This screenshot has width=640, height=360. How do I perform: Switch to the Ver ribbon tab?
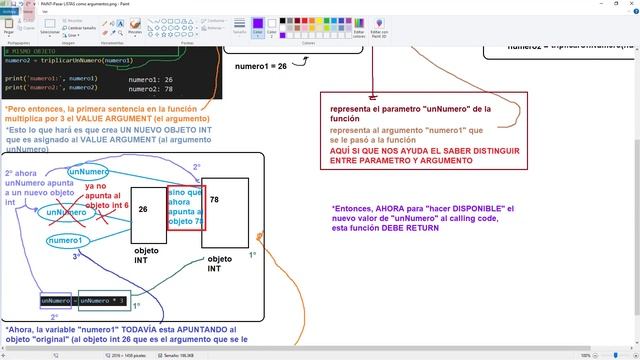click(x=45, y=11)
